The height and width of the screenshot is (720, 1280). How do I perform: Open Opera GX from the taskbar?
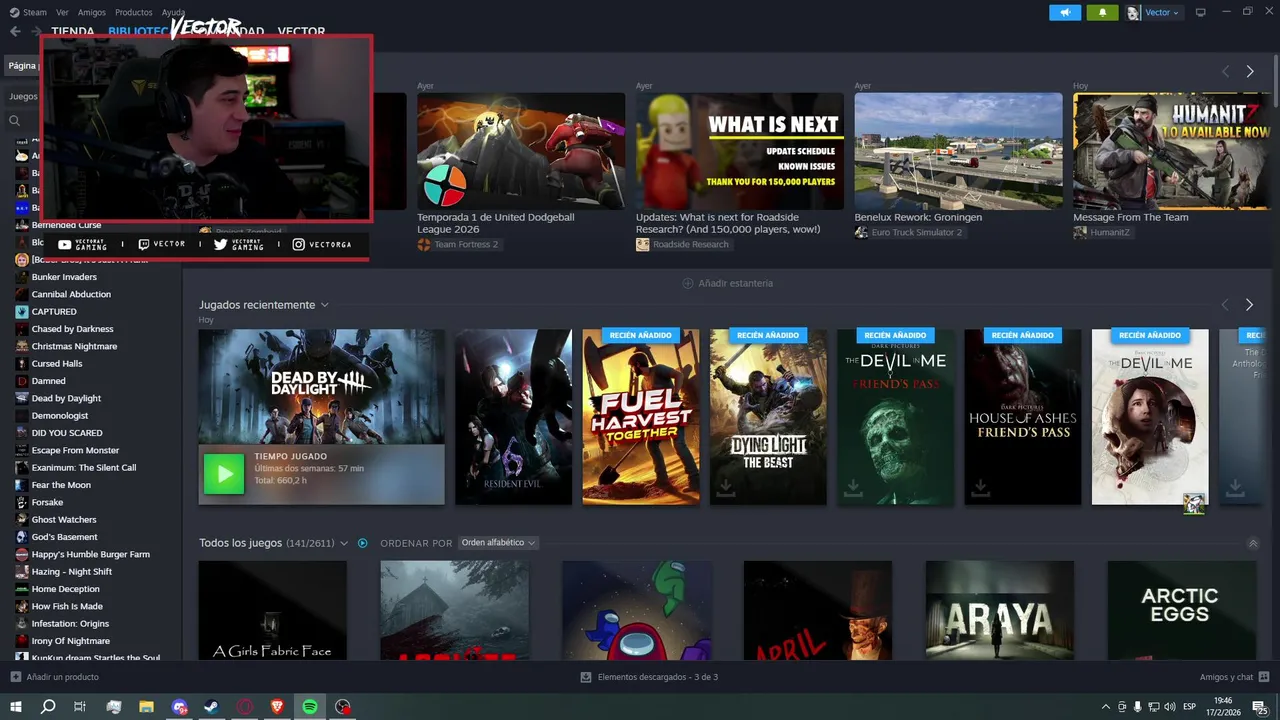[x=245, y=707]
